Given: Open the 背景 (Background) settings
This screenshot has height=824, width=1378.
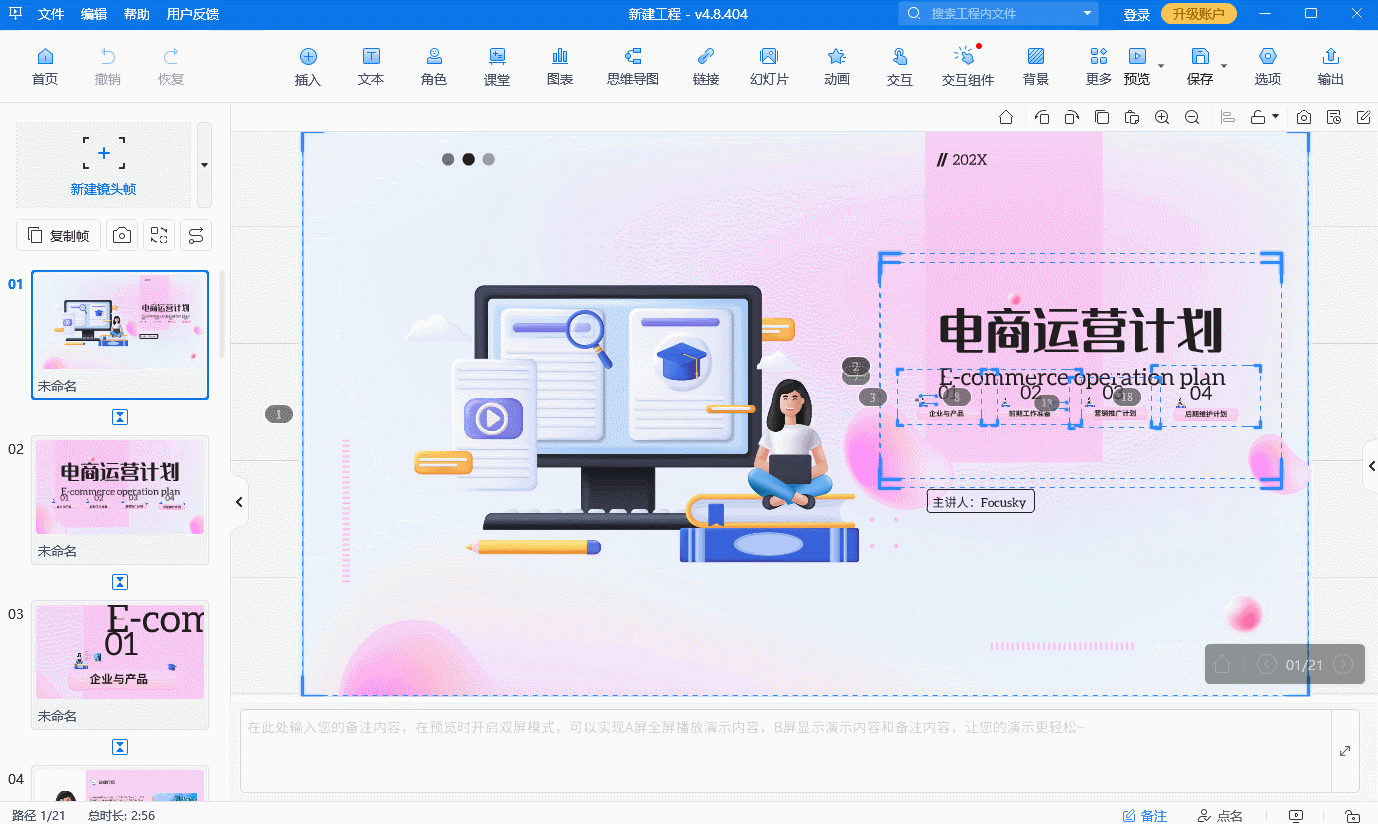Looking at the screenshot, I should [x=1036, y=66].
